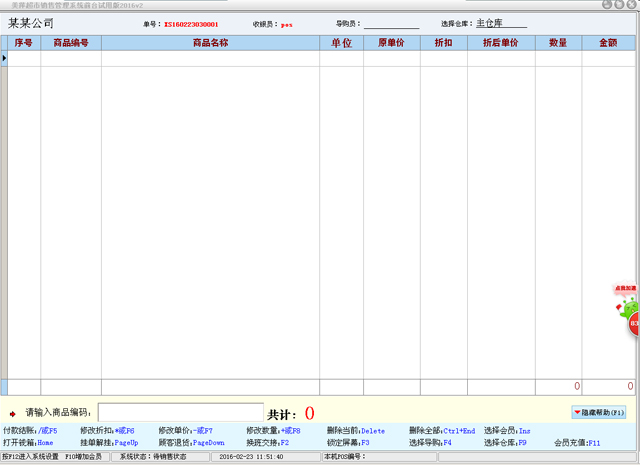This screenshot has width=640, height=465.
Task: Click the 商品名称 column header
Action: pyautogui.click(x=210, y=43)
